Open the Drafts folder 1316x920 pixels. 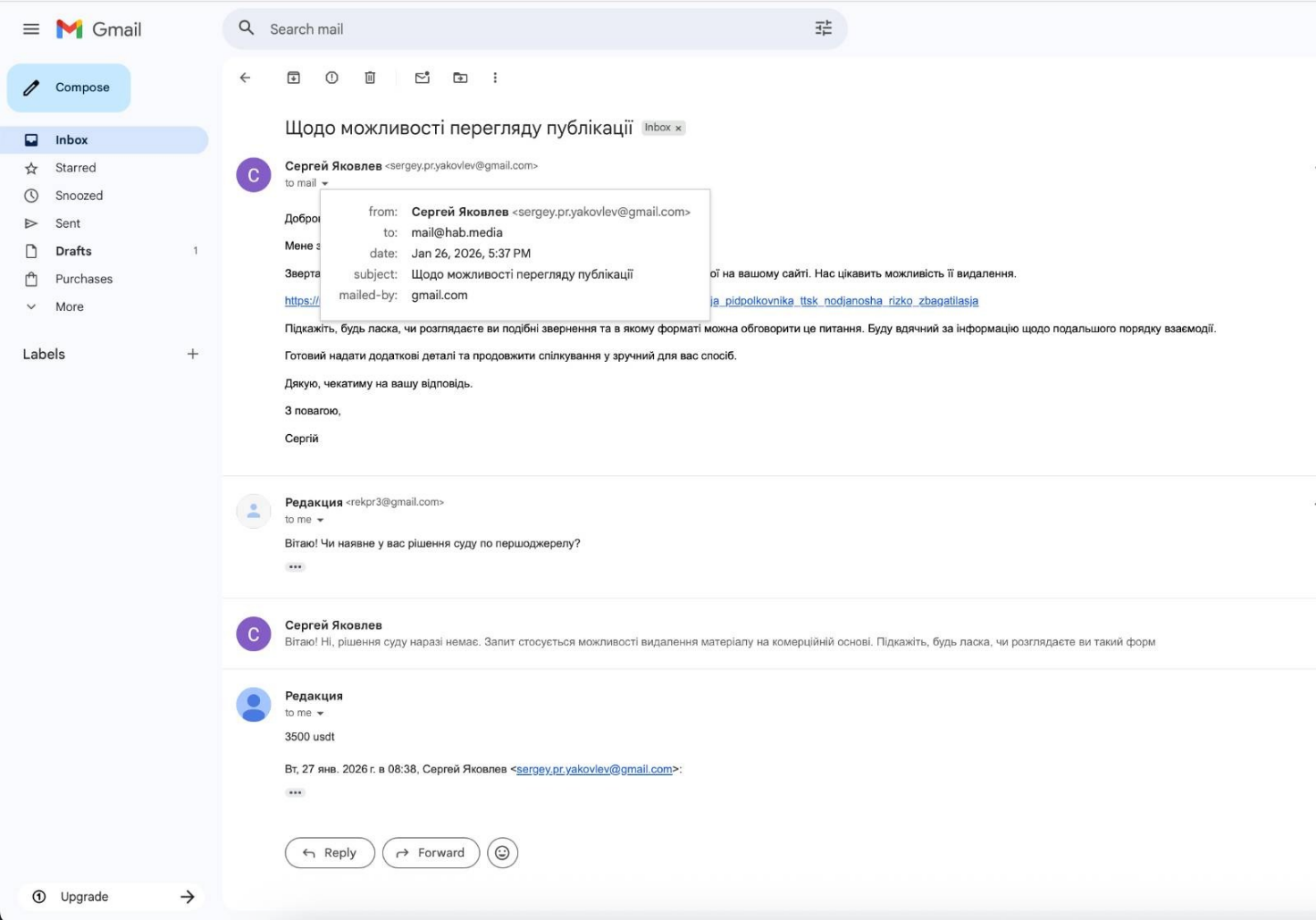73,251
